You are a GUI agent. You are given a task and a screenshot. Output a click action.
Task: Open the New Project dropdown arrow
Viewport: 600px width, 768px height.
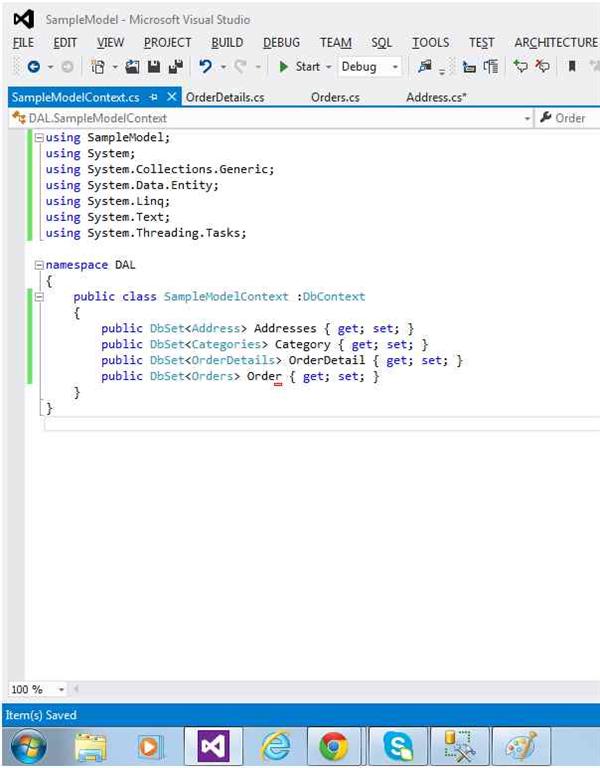pyautogui.click(x=115, y=67)
